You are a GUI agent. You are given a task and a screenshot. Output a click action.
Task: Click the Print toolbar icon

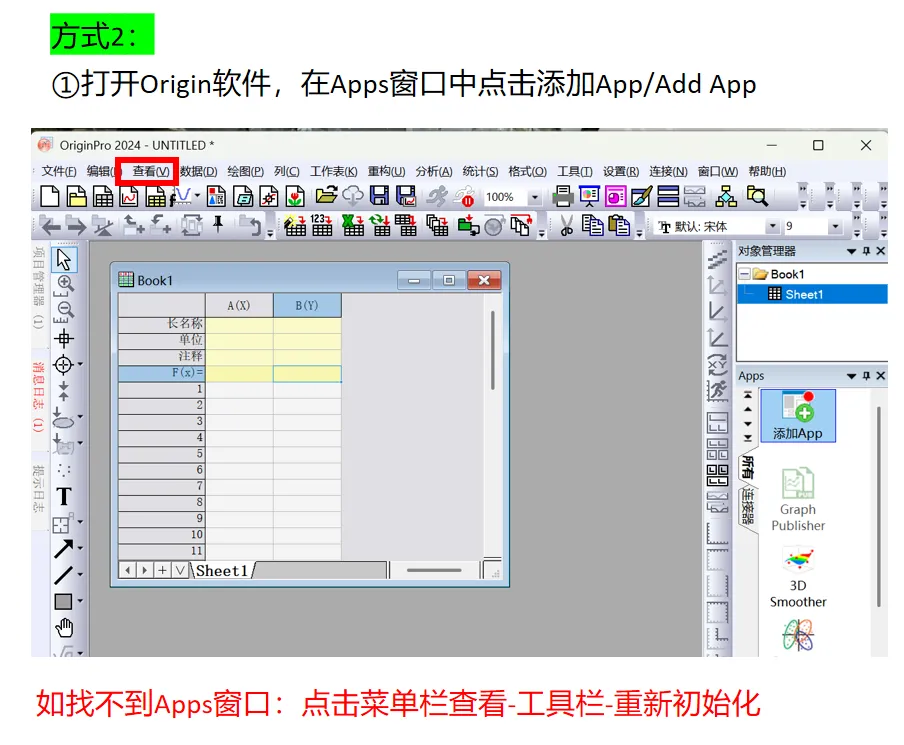[x=563, y=197]
